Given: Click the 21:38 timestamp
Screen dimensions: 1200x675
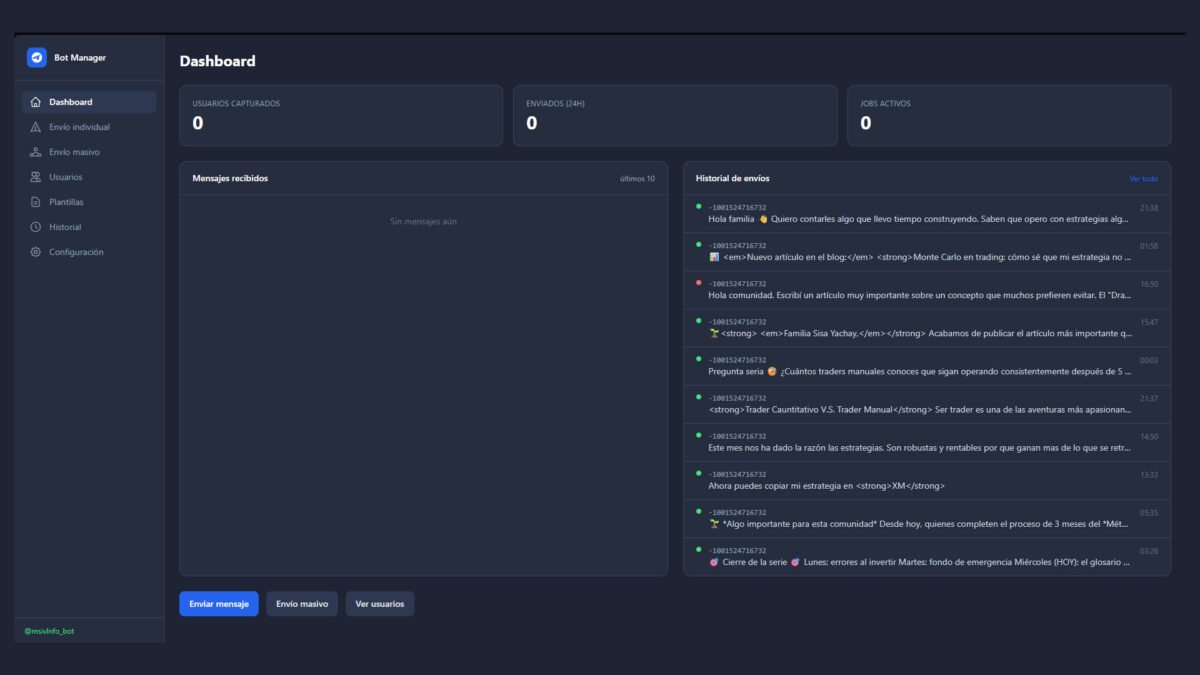Looking at the screenshot, I should [1149, 208].
